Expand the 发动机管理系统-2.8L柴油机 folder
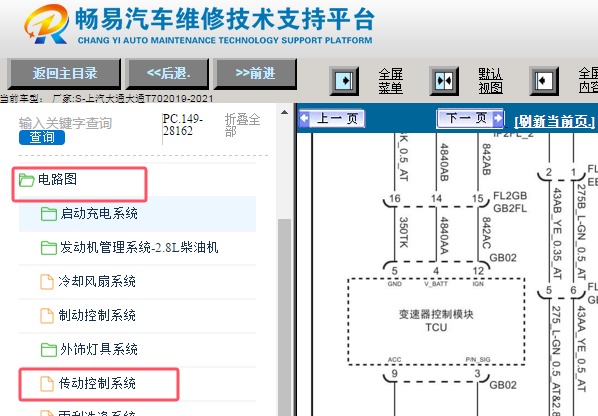The image size is (598, 416). click(x=139, y=247)
